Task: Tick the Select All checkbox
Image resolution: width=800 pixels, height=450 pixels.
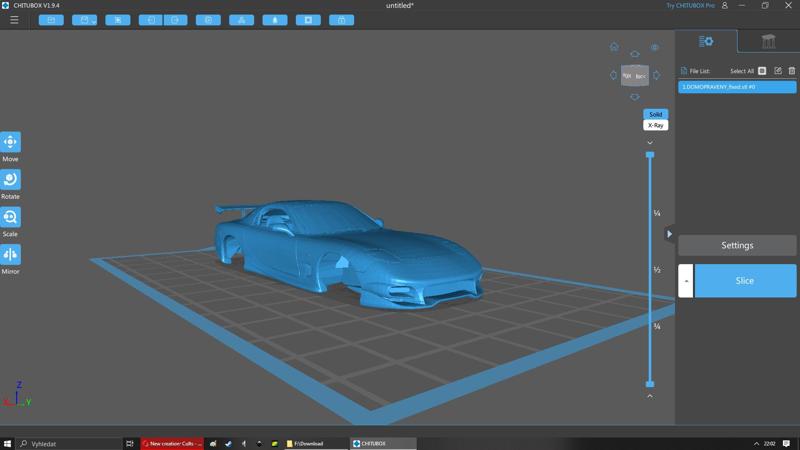Action: (762, 71)
